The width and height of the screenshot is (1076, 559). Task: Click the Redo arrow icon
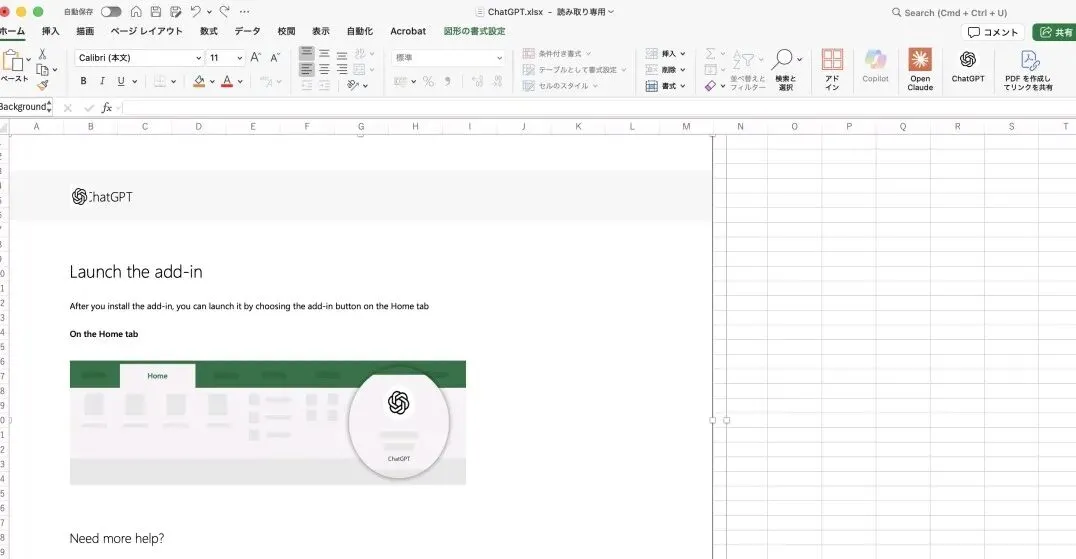click(x=224, y=12)
